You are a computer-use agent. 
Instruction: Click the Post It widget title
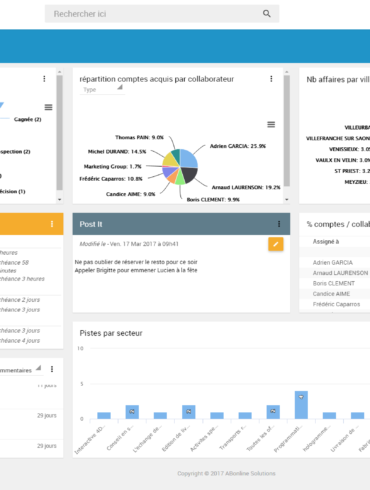point(91,224)
